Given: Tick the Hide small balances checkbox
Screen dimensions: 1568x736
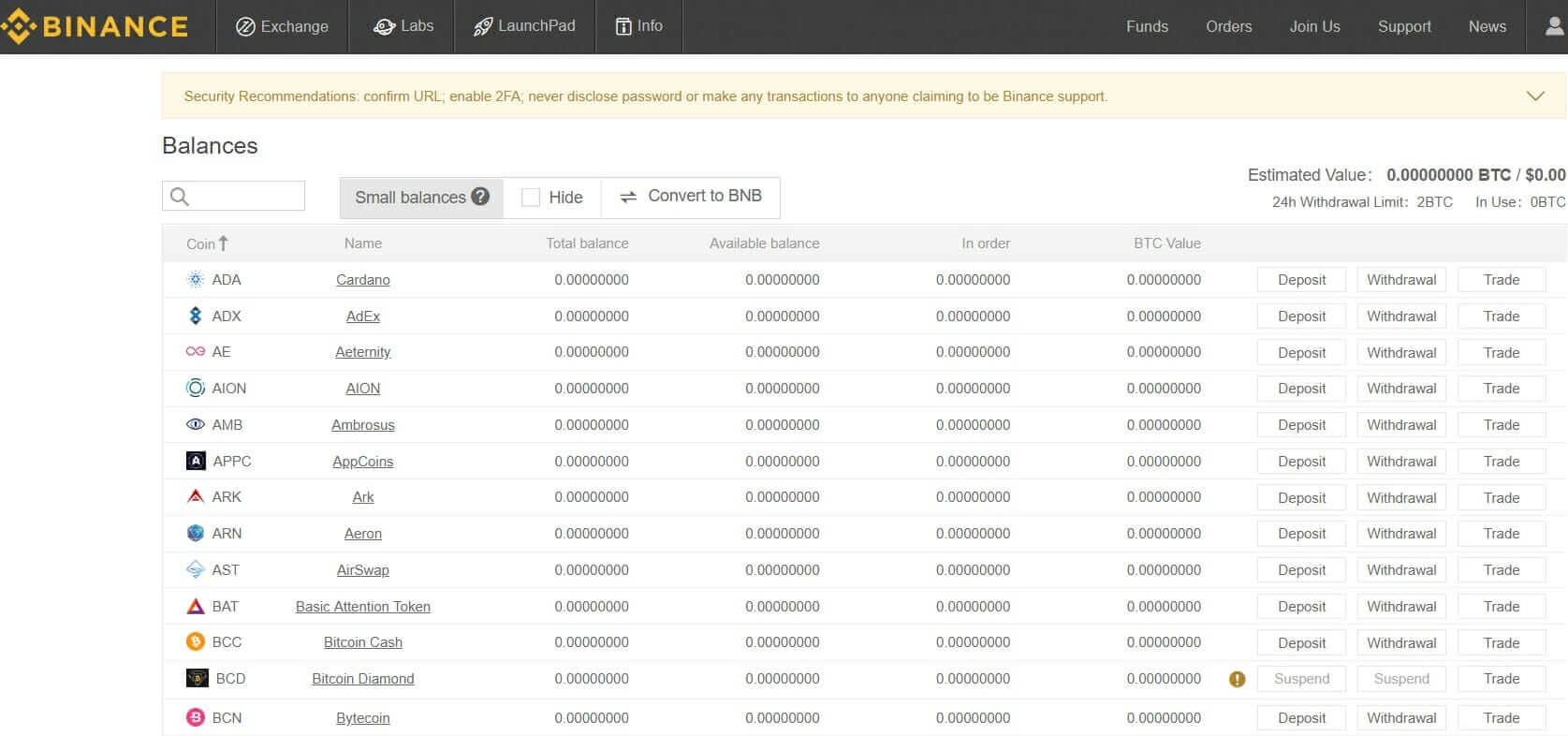Looking at the screenshot, I should [x=531, y=198].
